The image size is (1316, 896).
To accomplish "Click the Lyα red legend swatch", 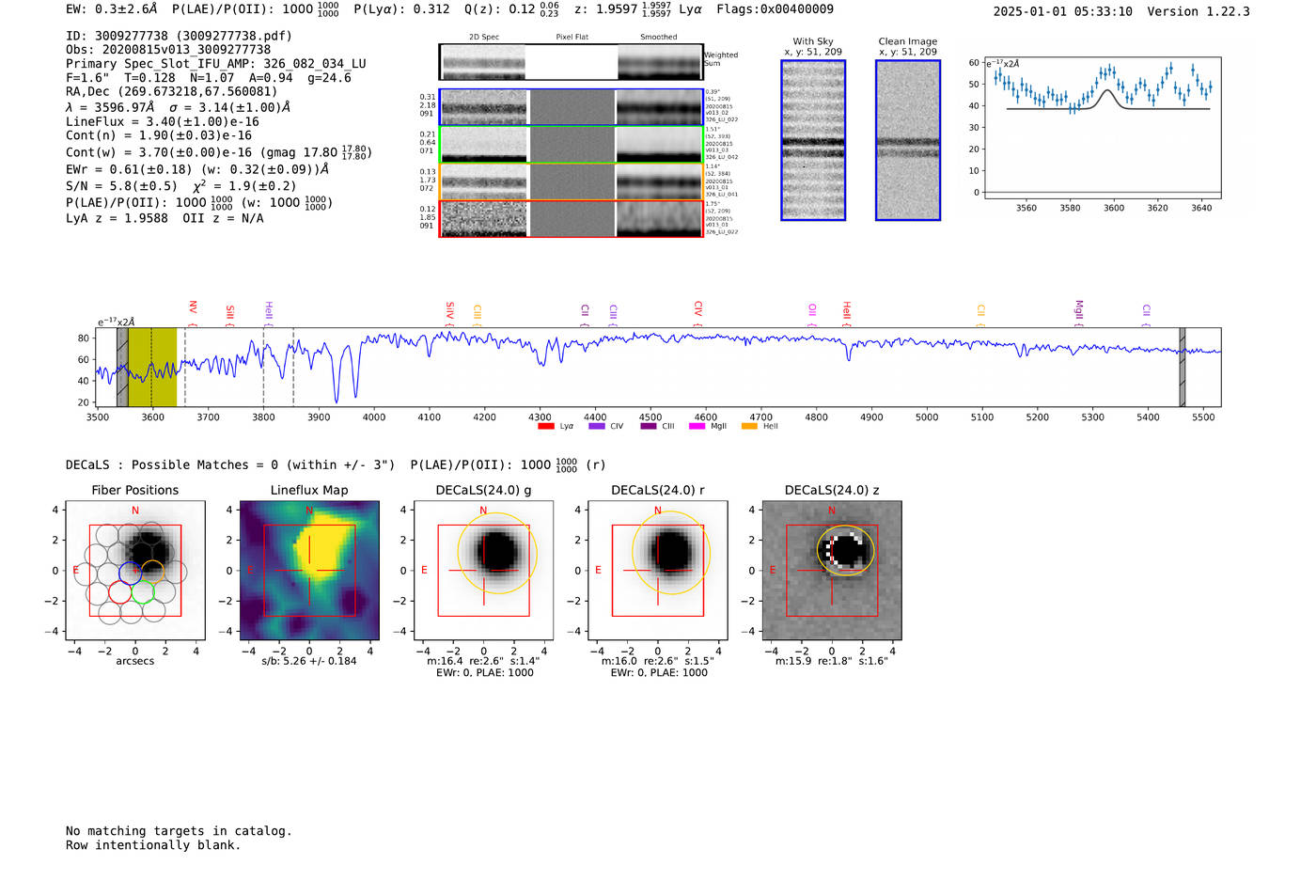I will point(546,427).
